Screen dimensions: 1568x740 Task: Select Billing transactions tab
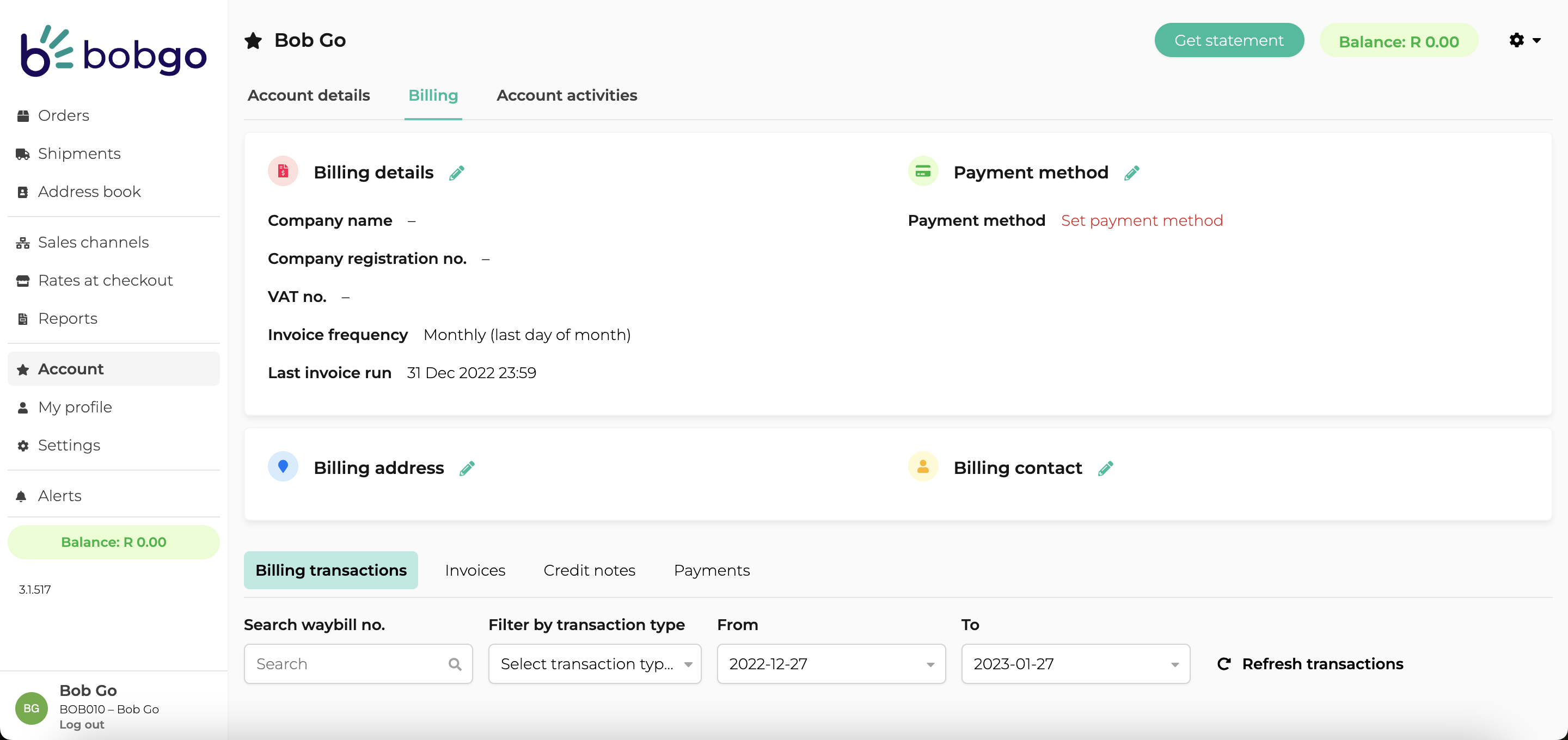point(330,570)
